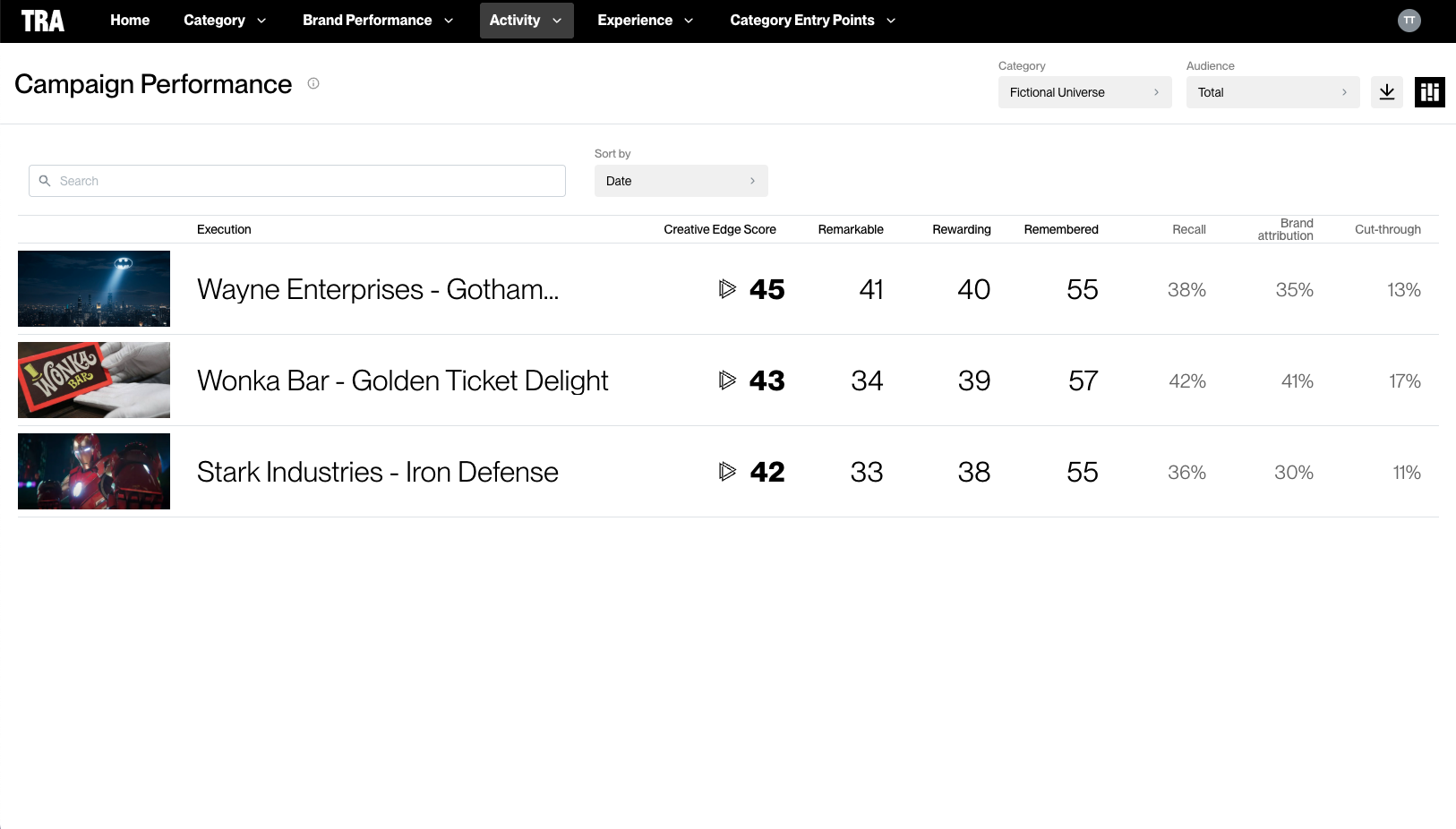Open the Category Entry Points menu
Screen dimensions: 1456x829
(812, 21)
